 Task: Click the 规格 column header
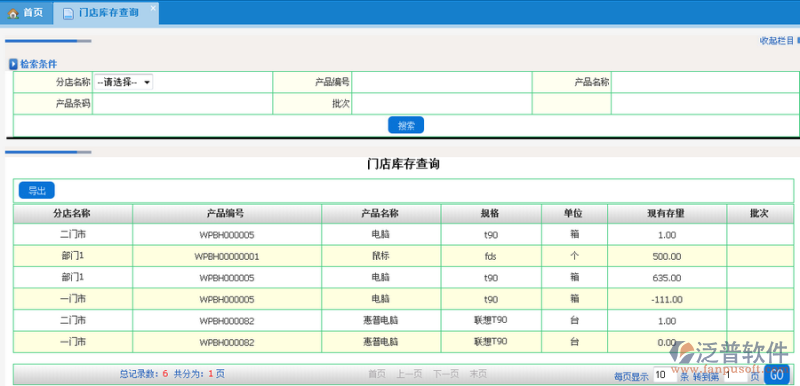tap(491, 214)
